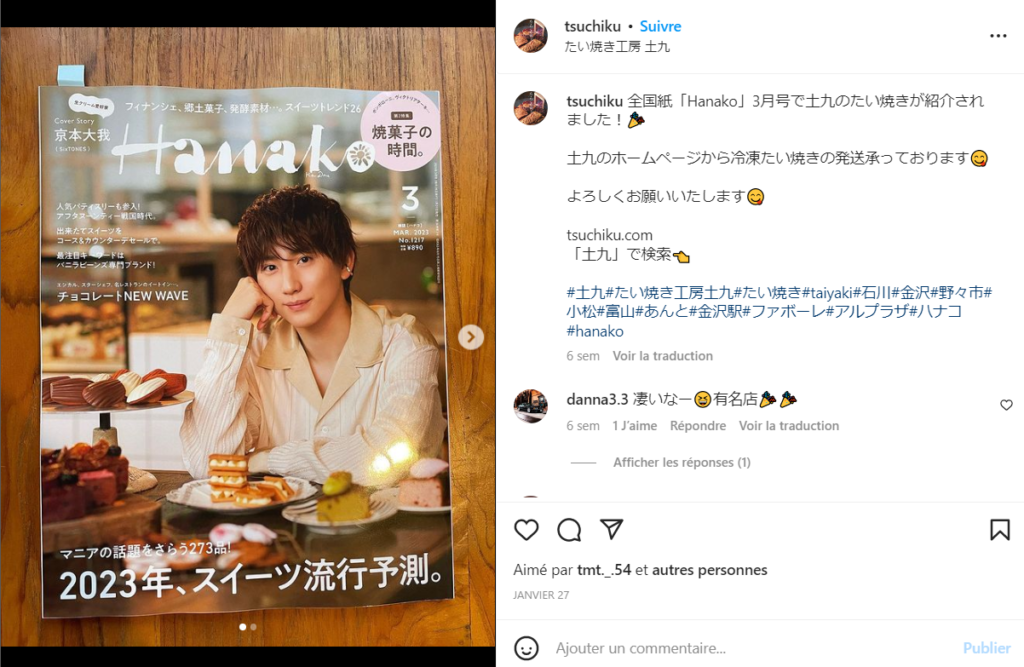
Task: Share the post using the paper plane icon
Action: (611, 529)
